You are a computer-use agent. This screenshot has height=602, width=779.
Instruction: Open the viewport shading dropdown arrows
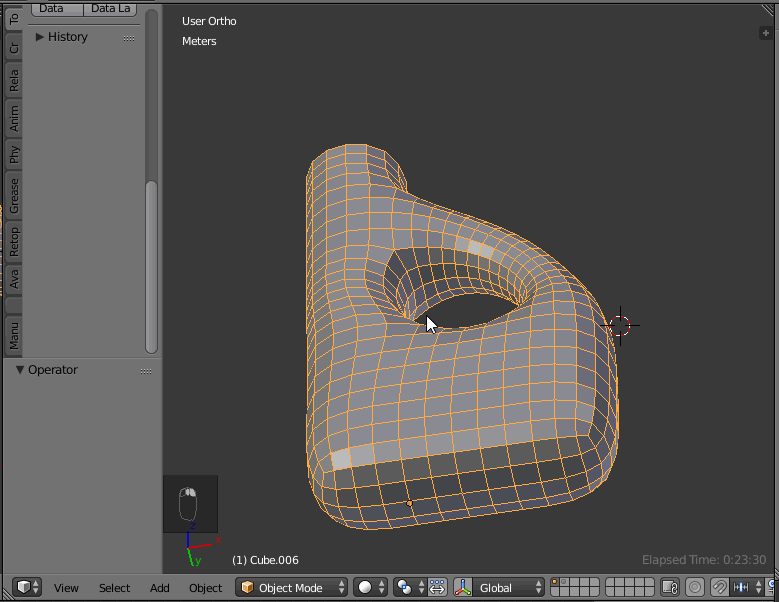click(x=382, y=588)
